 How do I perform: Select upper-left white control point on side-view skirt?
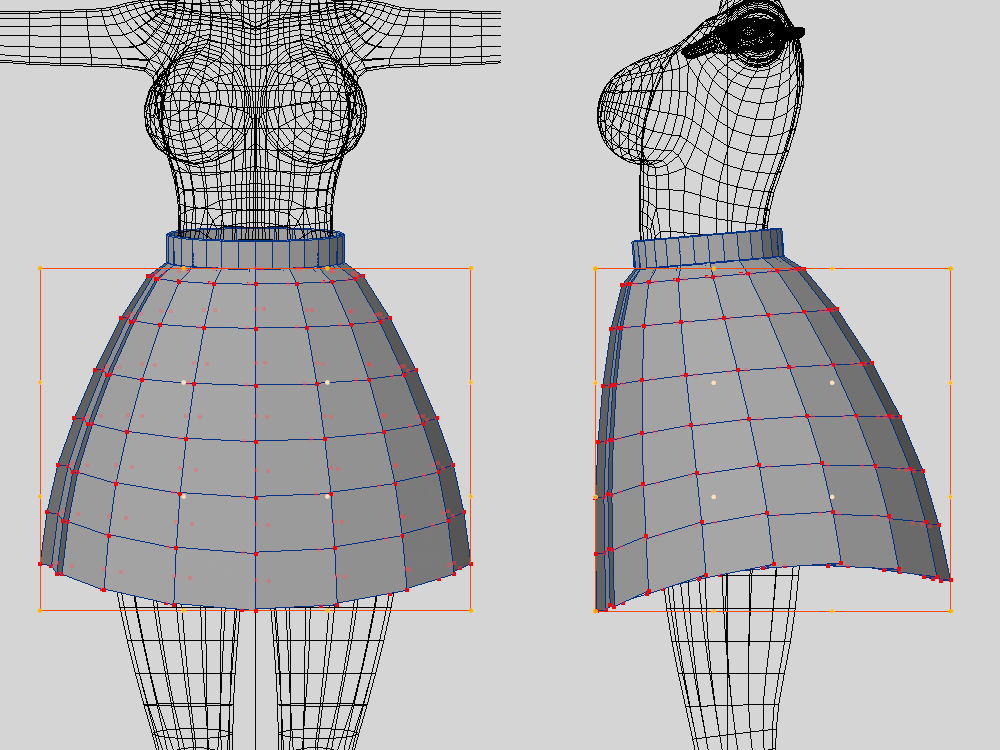pos(714,382)
